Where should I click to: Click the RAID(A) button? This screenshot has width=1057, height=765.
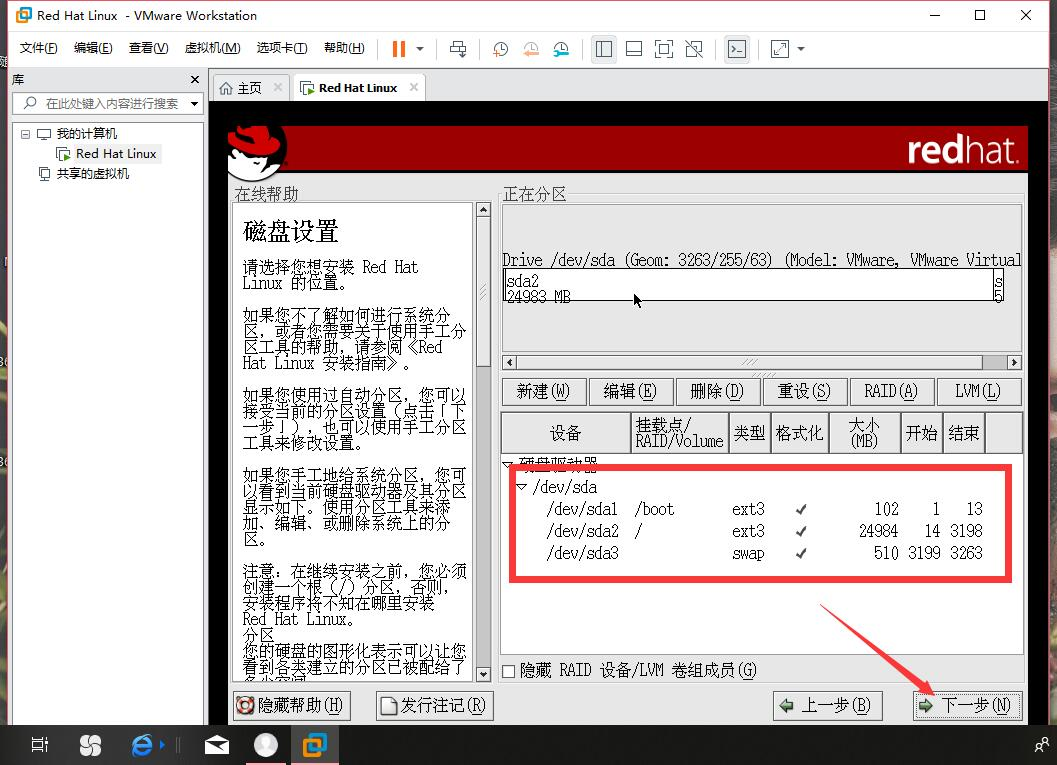890,392
